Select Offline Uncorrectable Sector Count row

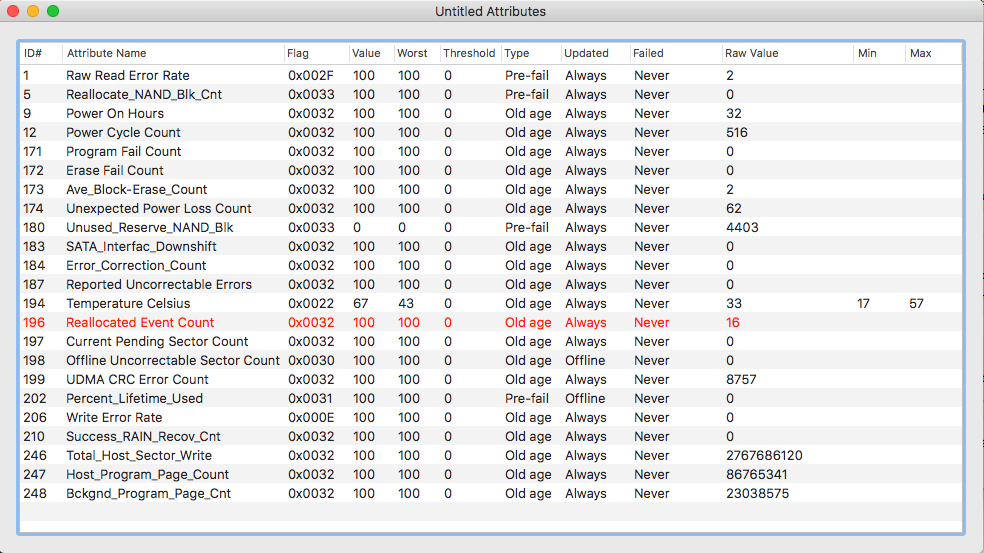491,360
